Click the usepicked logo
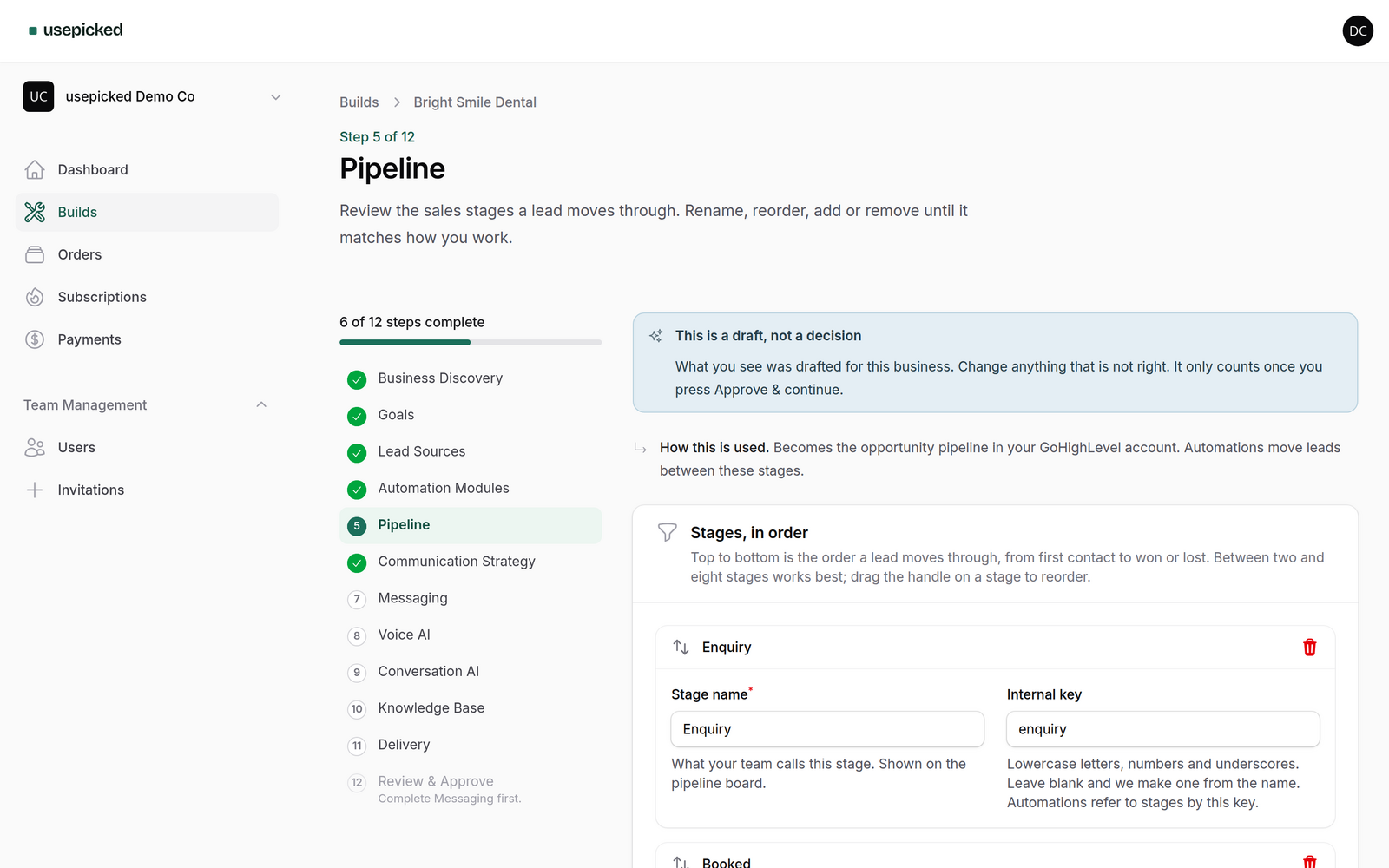This screenshot has height=868, width=1389. click(76, 30)
